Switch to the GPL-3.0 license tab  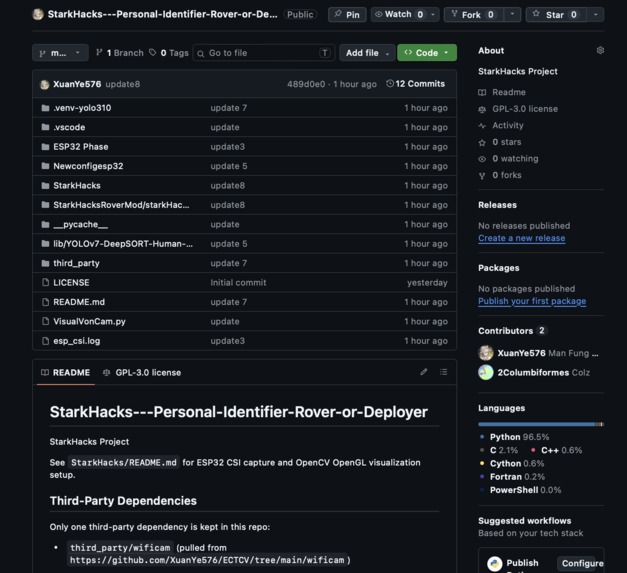coord(142,373)
